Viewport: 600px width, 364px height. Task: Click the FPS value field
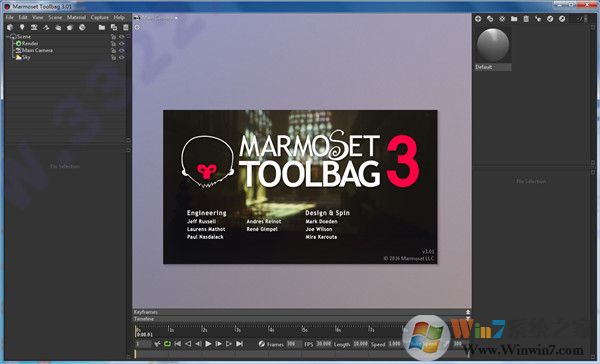pyautogui.click(x=324, y=344)
